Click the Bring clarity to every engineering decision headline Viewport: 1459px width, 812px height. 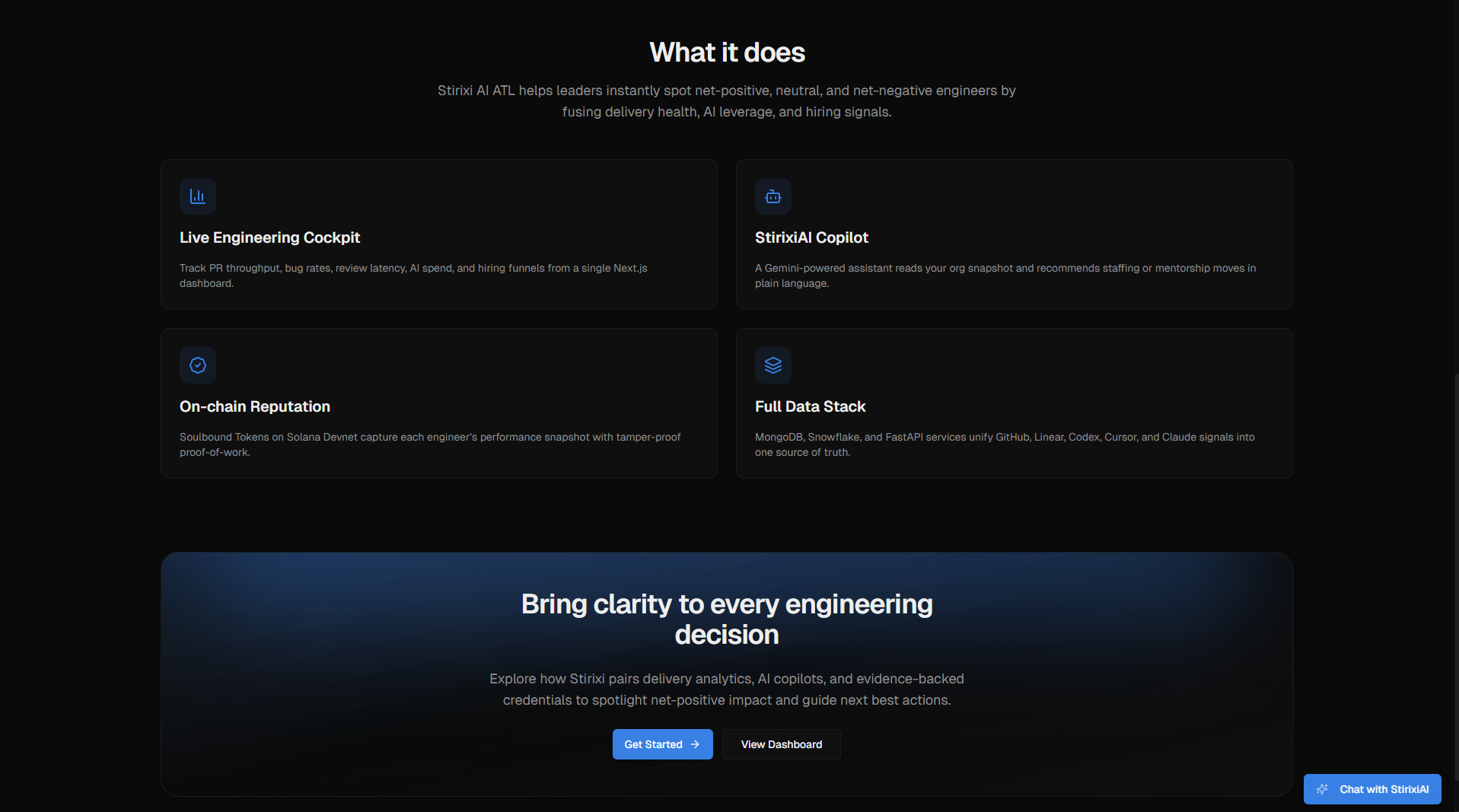pos(727,619)
